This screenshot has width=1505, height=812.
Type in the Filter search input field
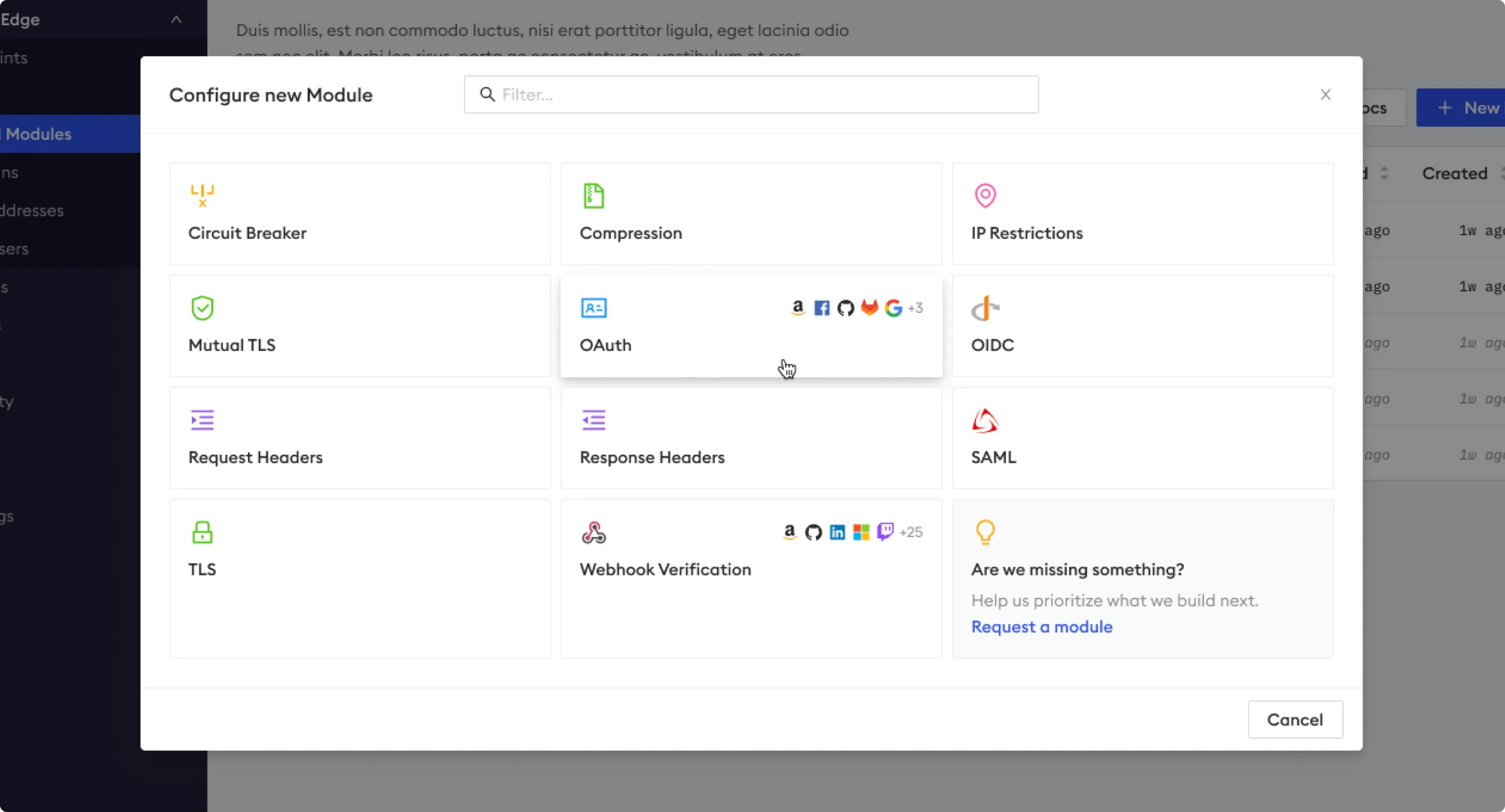pos(752,93)
